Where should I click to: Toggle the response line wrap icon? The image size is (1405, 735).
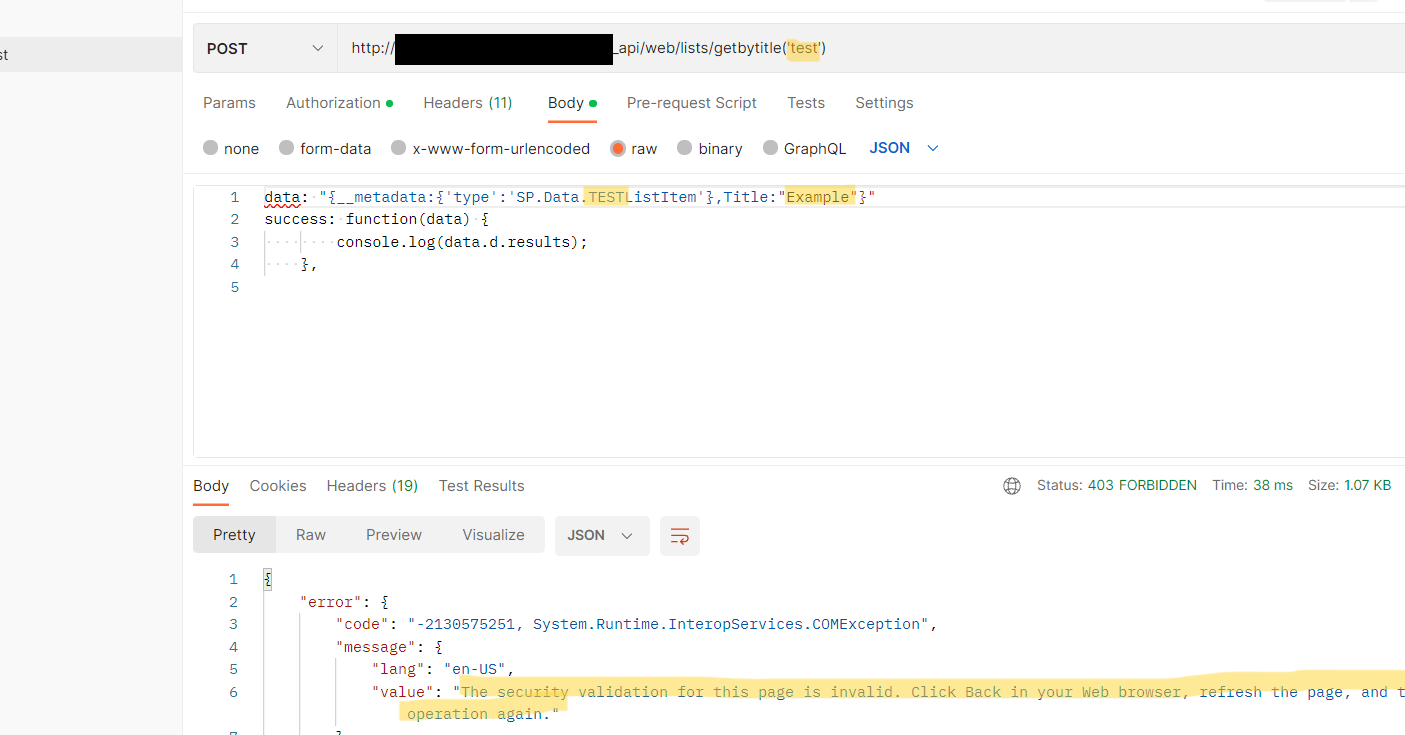(x=680, y=536)
